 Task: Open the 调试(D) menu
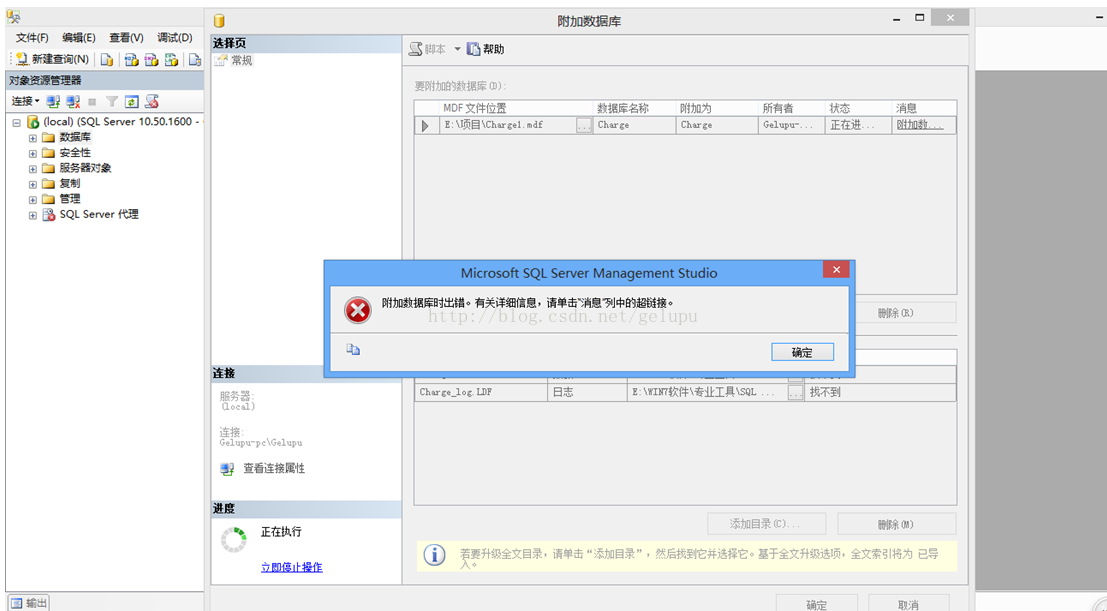tap(174, 37)
